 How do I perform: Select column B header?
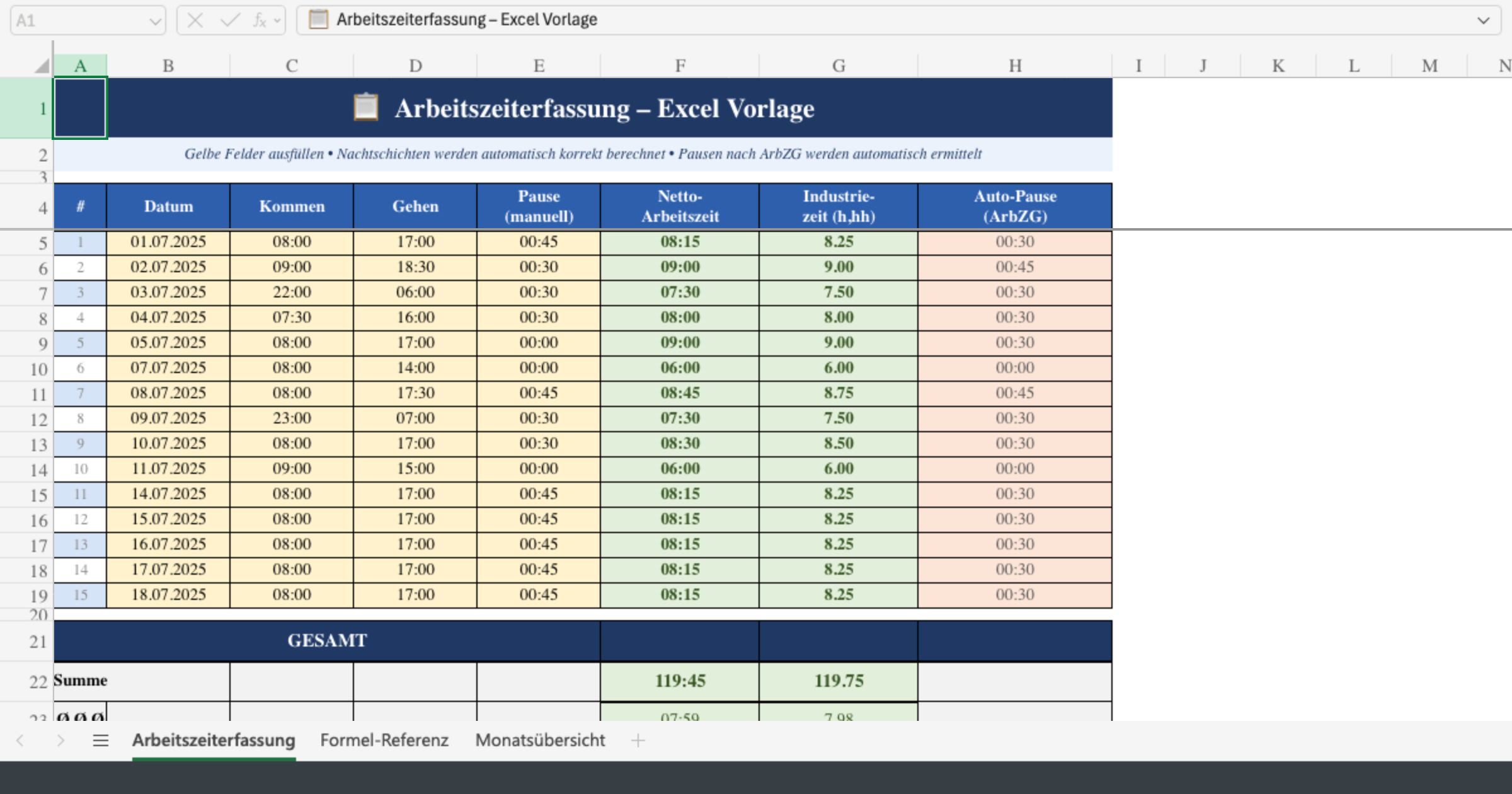(x=168, y=66)
